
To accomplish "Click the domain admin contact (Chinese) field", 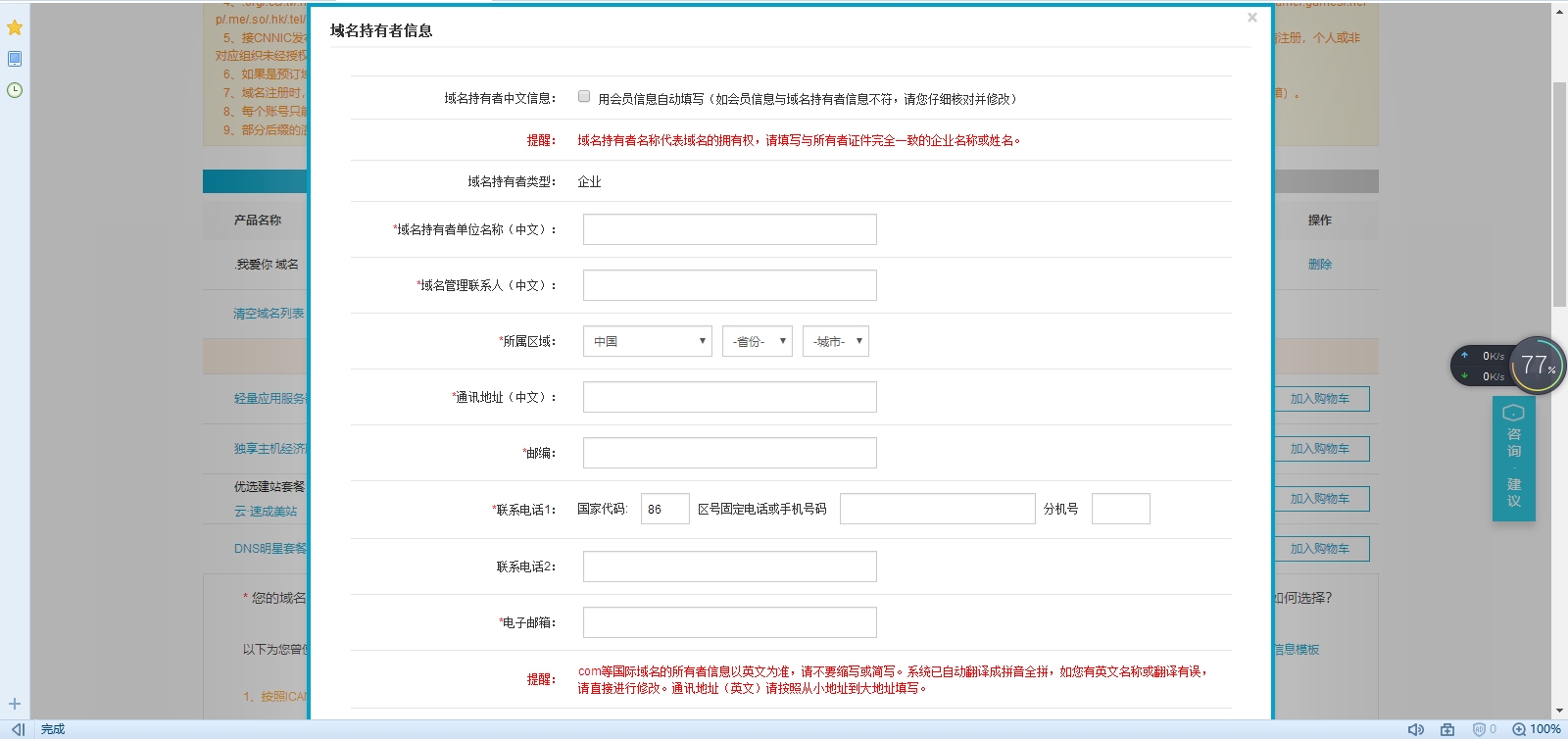I will pos(730,285).
